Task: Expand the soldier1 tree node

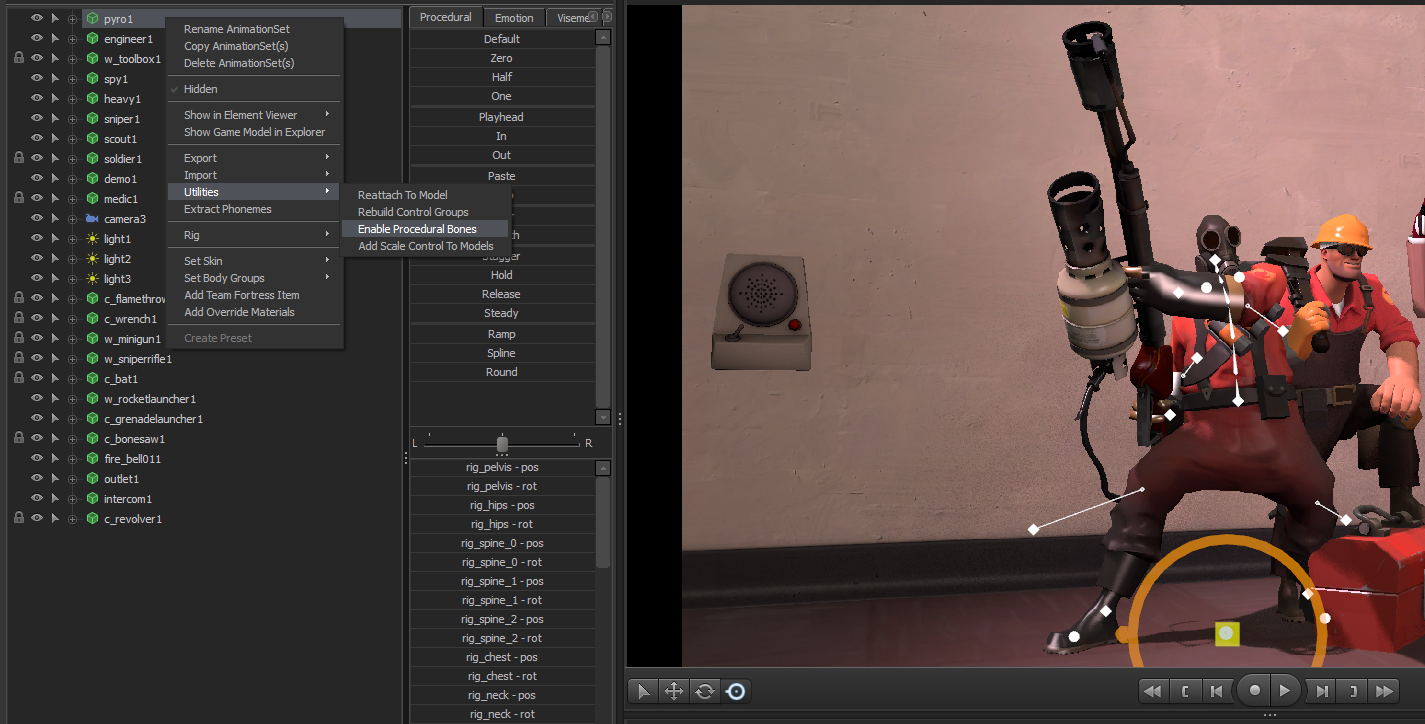Action: tap(72, 159)
